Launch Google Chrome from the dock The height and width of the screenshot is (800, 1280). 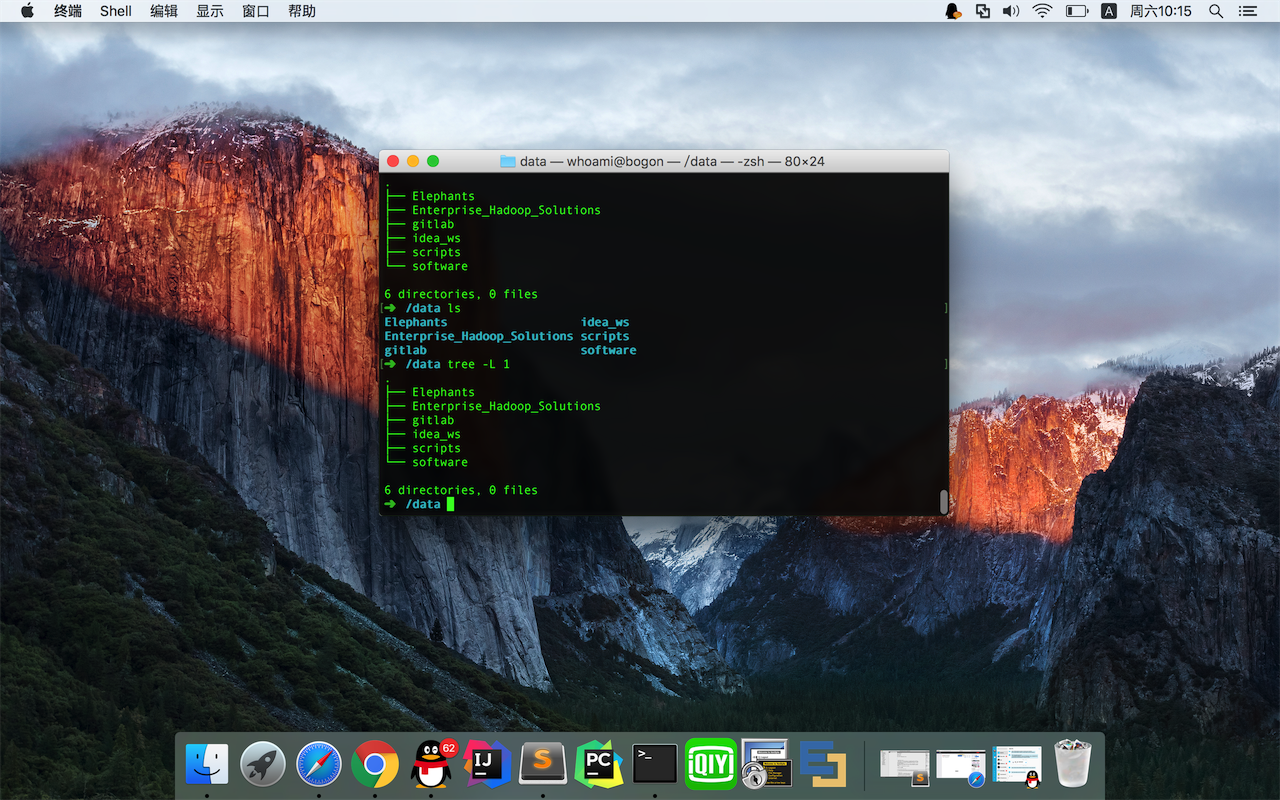(375, 765)
